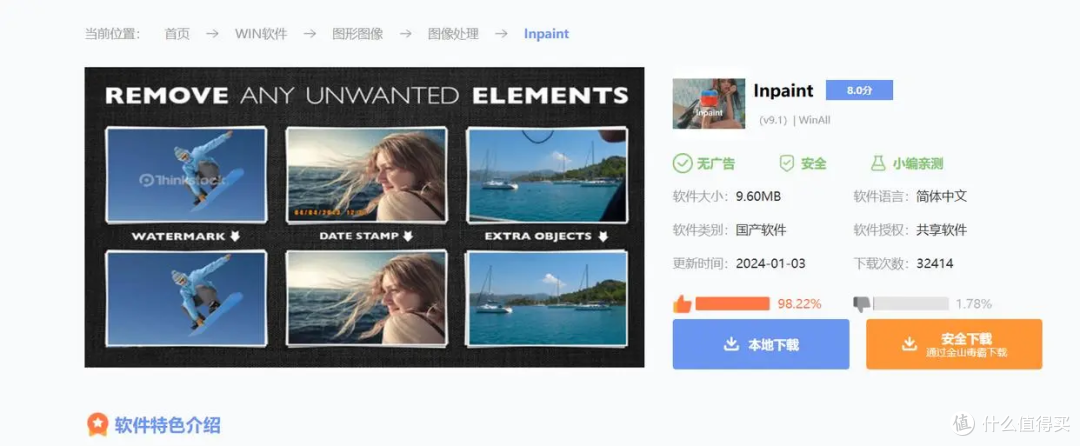The image size is (1080, 446).
Task: Open WIN软件 breadcrumb link
Action: pos(261,34)
